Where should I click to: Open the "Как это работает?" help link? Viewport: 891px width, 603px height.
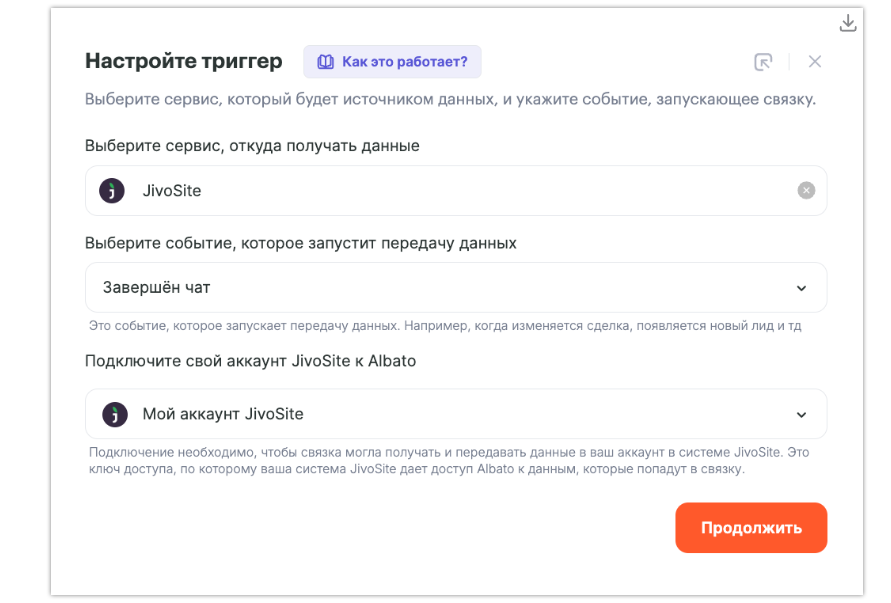point(404,62)
